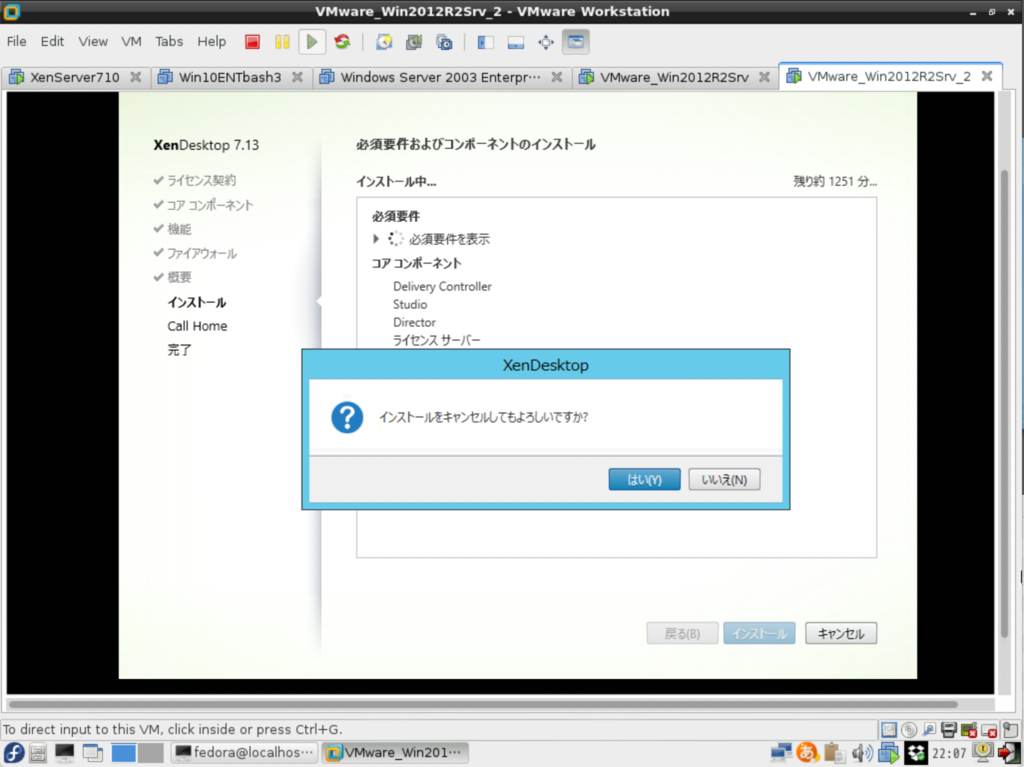
Task: Click the network adapter status icon
Action: tap(929, 729)
